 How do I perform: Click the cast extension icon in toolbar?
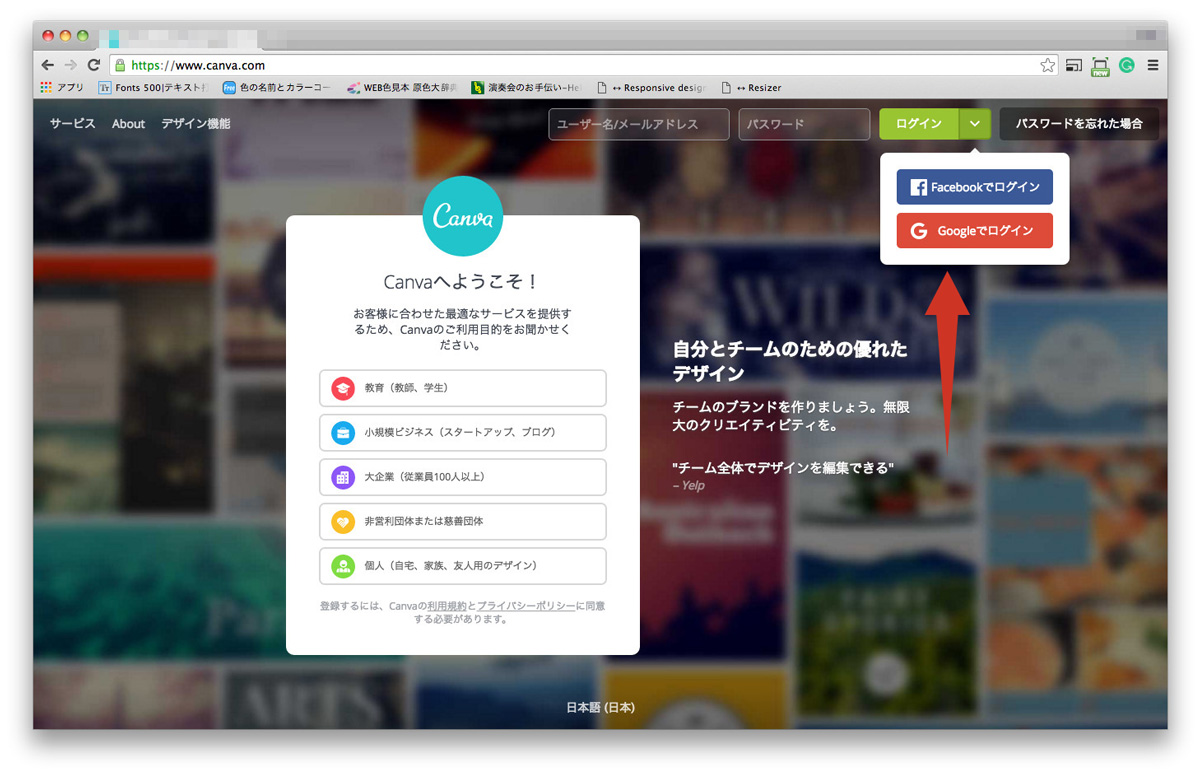point(1074,65)
